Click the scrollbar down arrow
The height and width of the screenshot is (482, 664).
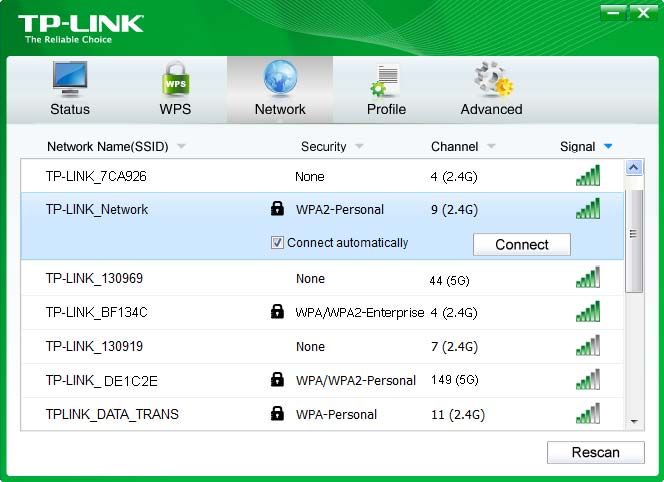pos(634,421)
